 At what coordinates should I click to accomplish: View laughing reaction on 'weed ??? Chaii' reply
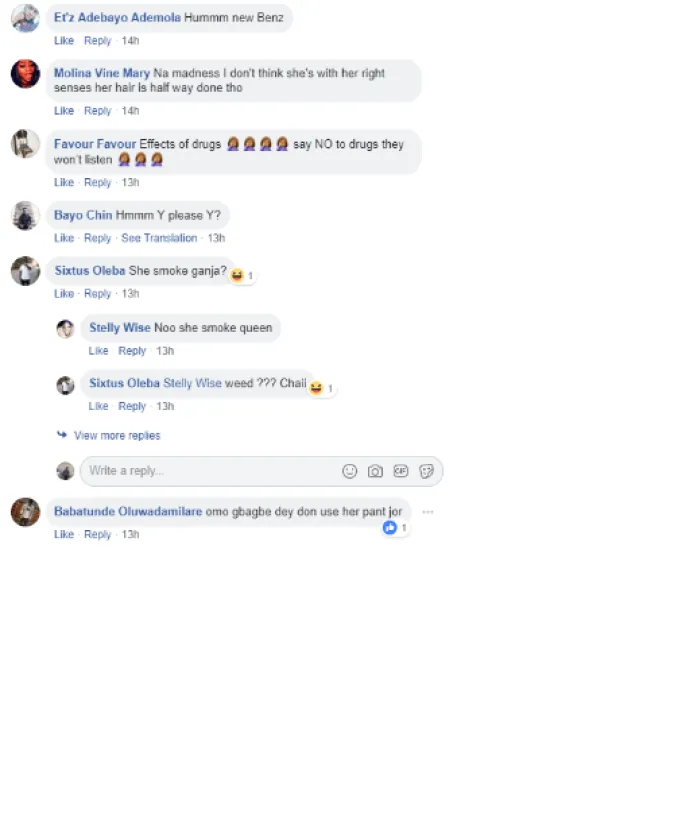(322, 388)
